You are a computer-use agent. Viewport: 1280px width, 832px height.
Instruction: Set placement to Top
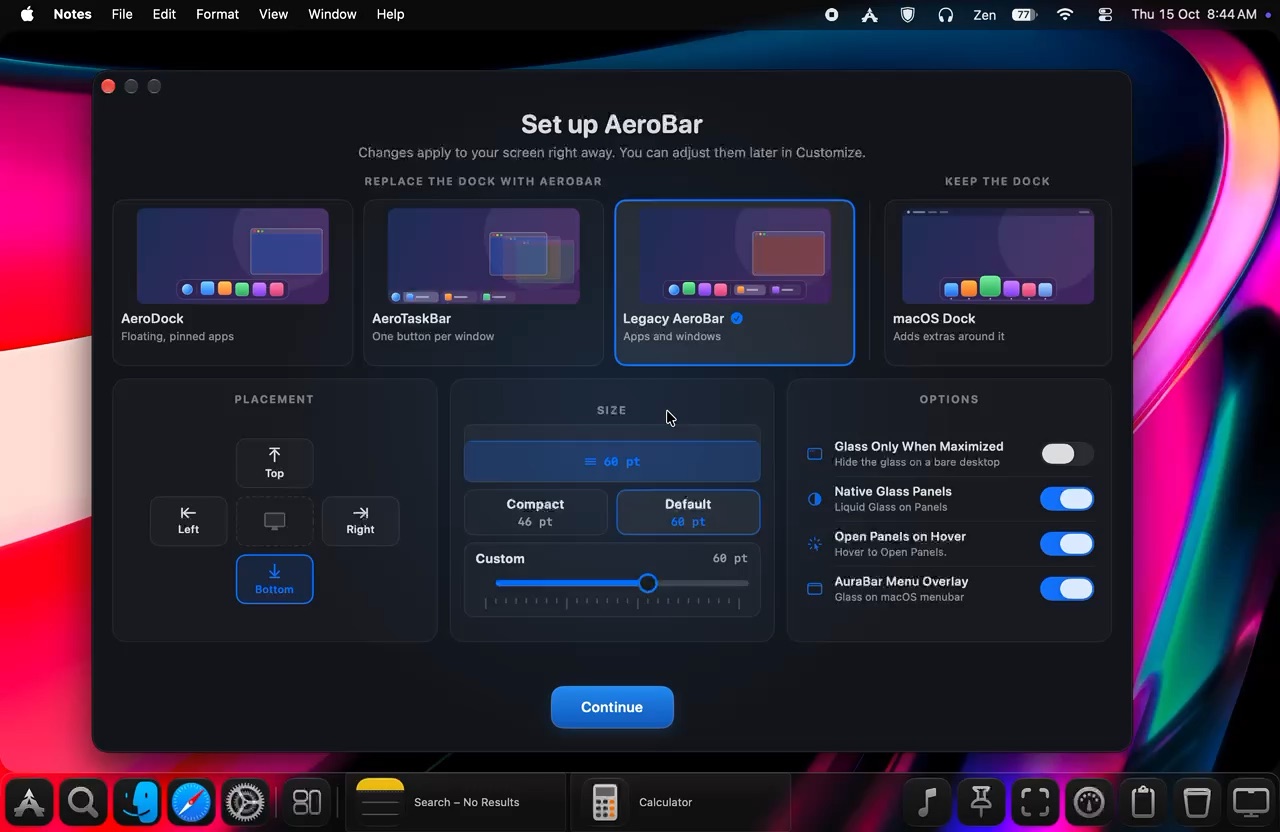pyautogui.click(x=275, y=463)
